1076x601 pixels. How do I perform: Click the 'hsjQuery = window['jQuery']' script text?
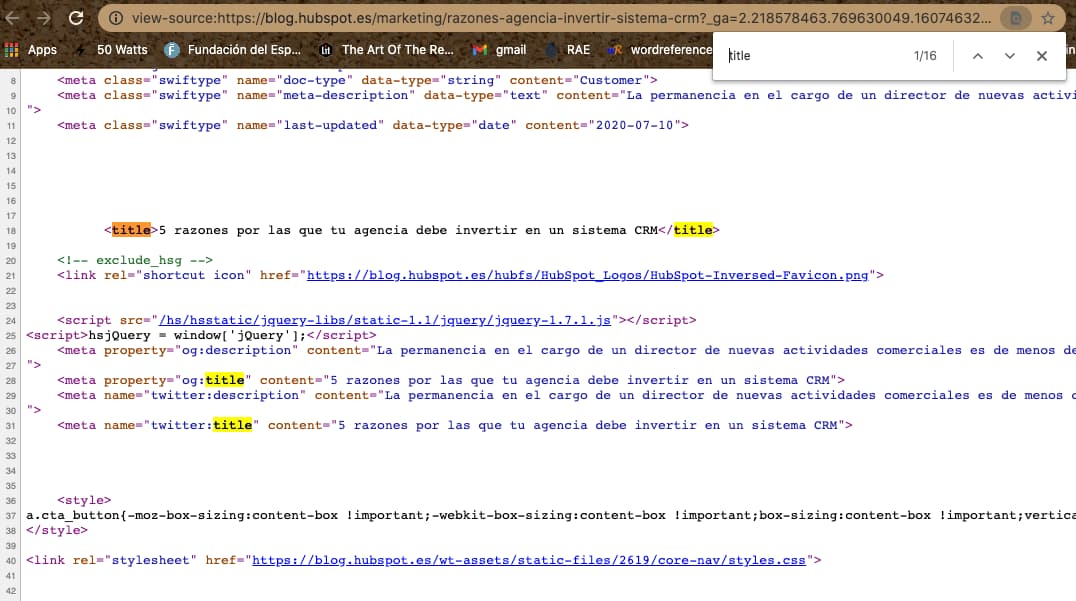pyautogui.click(x=196, y=335)
